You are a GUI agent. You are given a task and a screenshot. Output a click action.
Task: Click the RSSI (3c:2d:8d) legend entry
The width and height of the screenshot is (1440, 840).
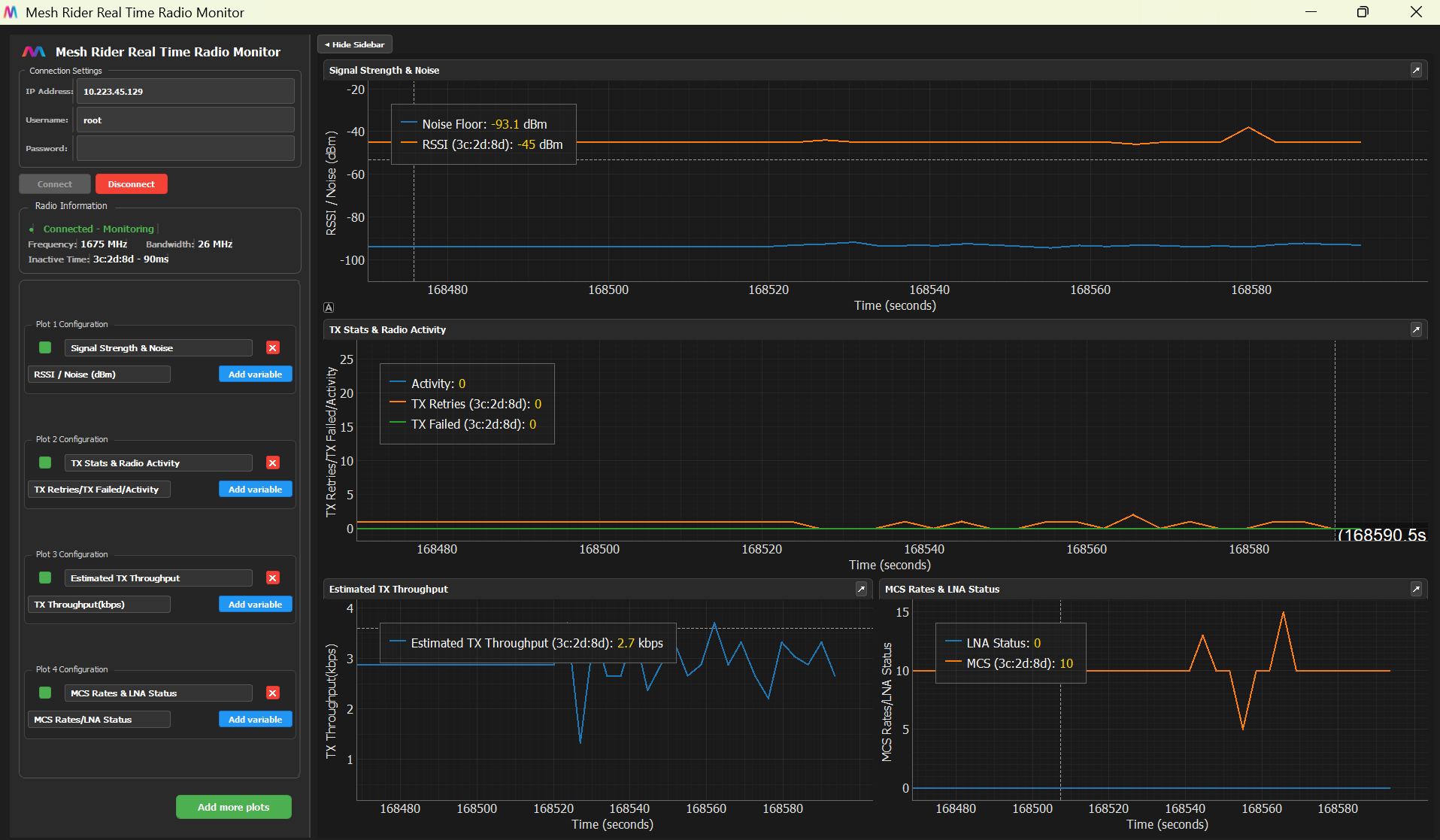(x=482, y=144)
